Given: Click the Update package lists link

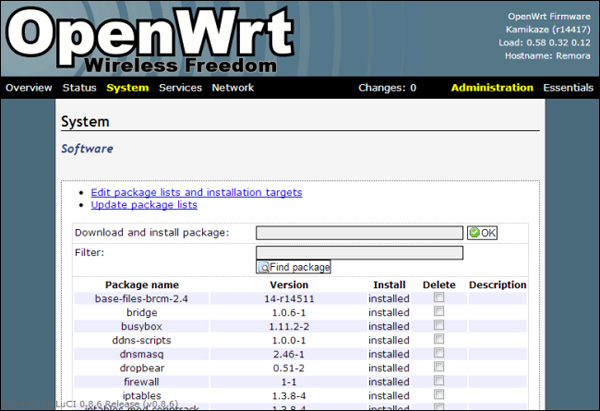Looking at the screenshot, I should coord(144,205).
